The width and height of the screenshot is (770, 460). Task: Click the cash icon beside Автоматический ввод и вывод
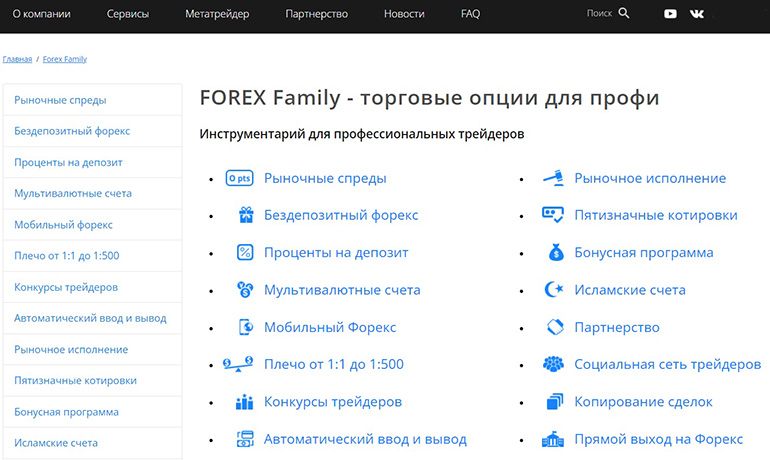245,439
